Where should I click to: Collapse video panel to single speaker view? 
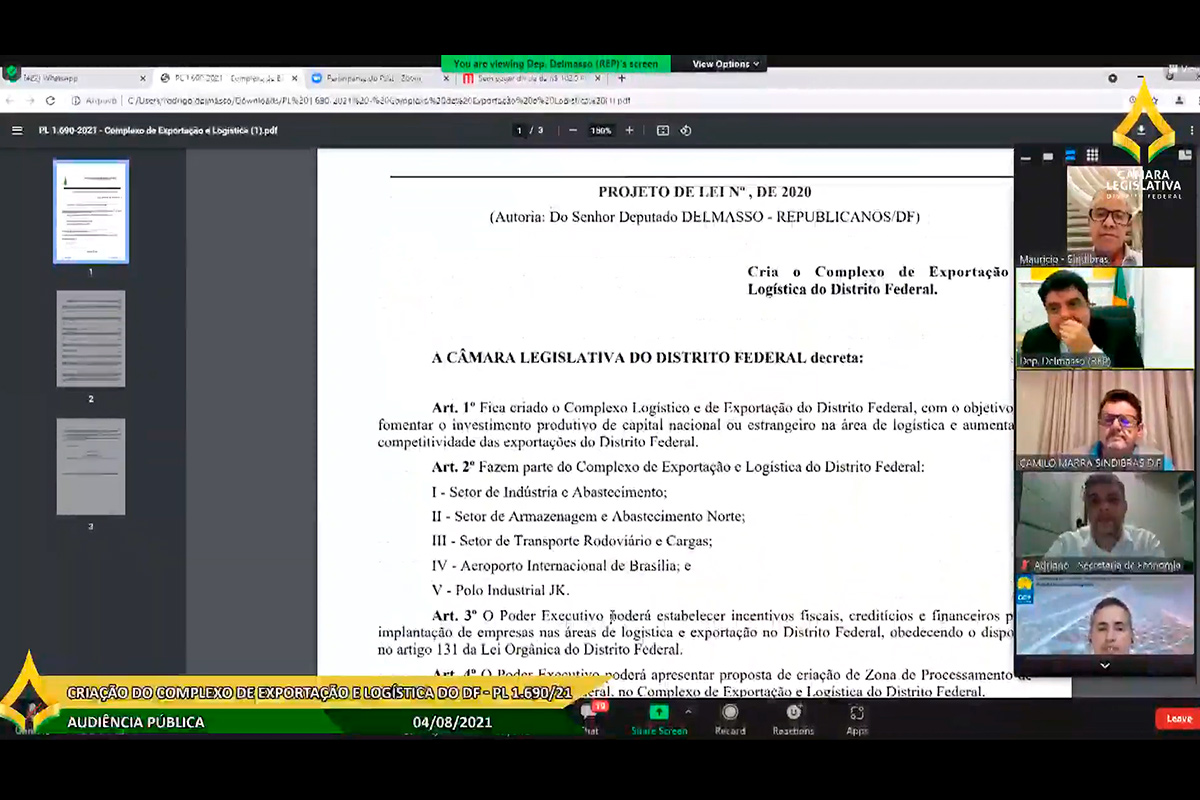coord(1047,156)
